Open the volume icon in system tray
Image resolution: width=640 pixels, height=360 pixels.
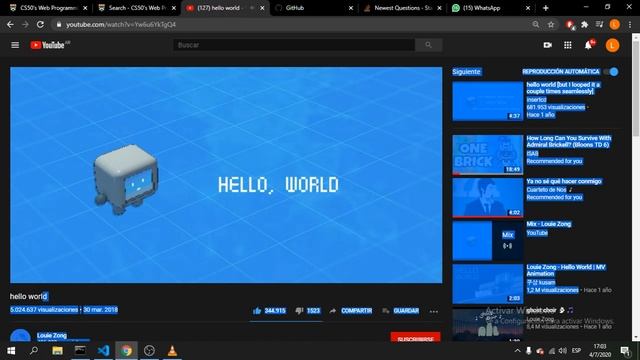tap(562, 351)
